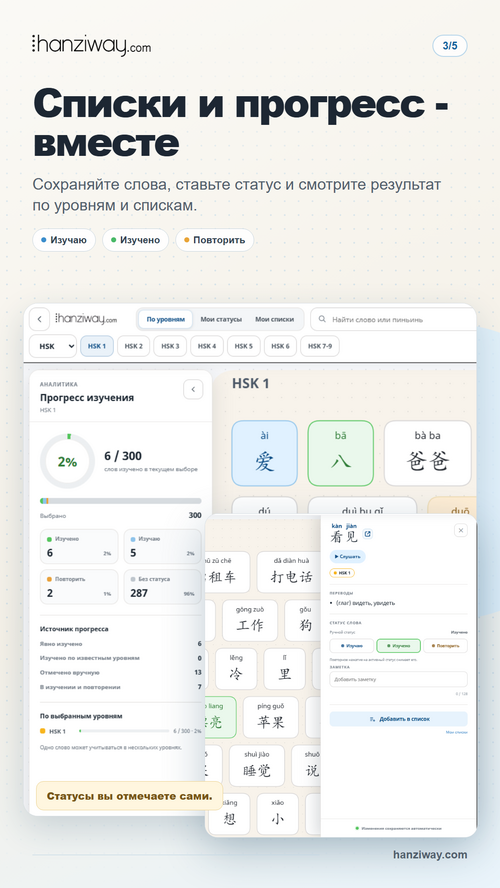Focus the Найти слово или пиньинь search field
Image resolution: width=500 pixels, height=888 pixels.
pyautogui.click(x=393, y=319)
